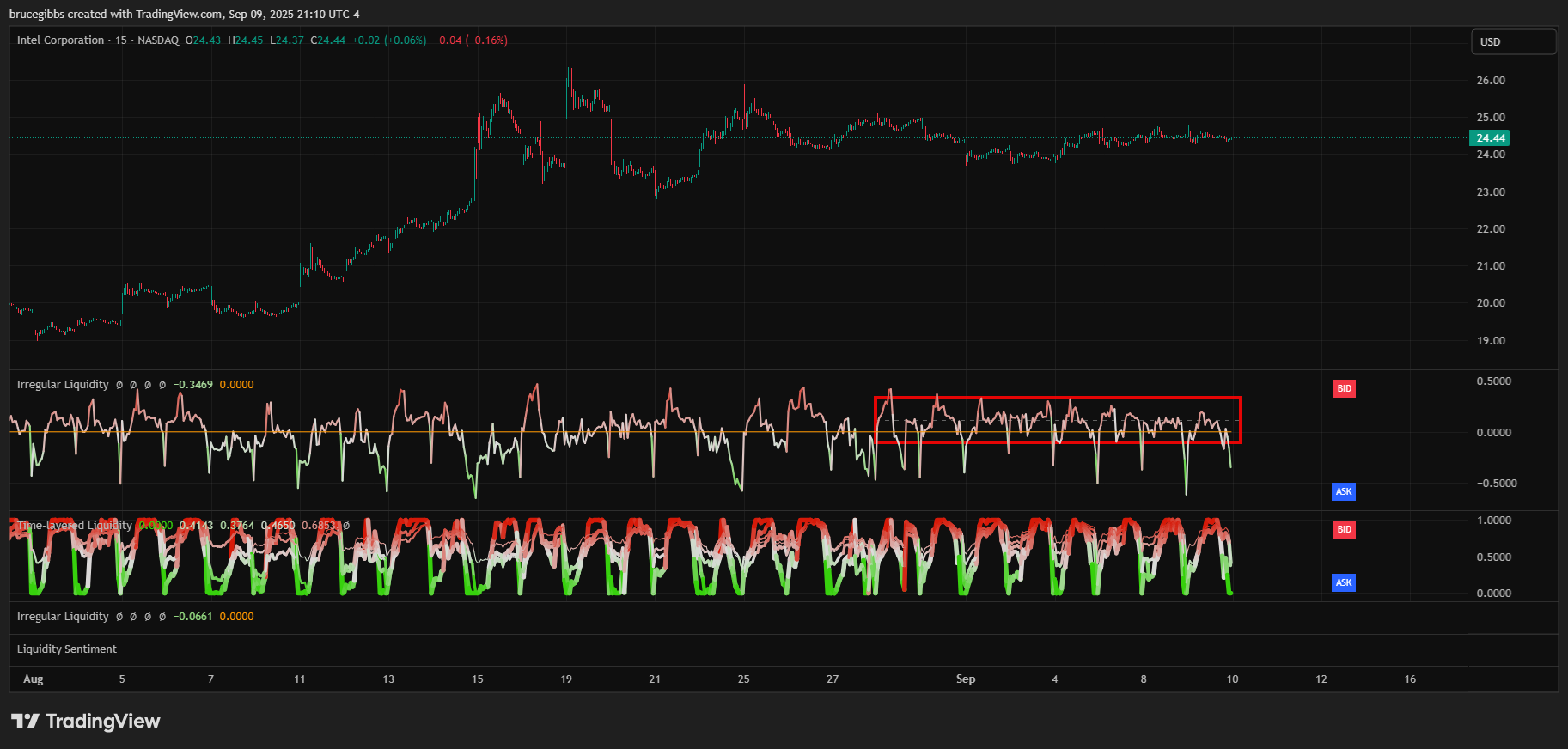Click the -0.0661 indicator value
Screen dimensions: 1568x749
[193, 616]
